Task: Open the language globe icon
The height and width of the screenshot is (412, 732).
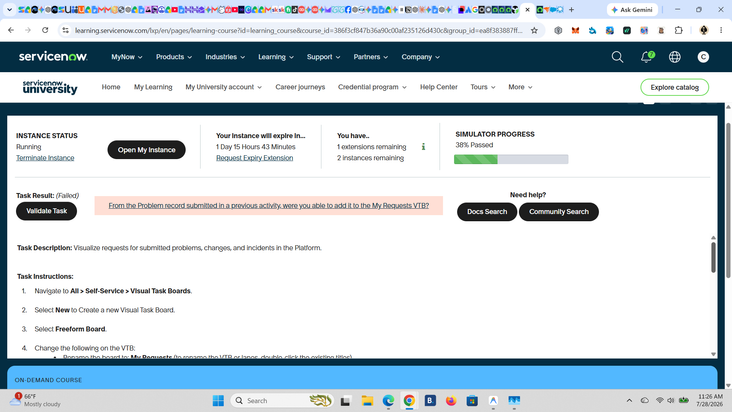Action: coord(675,57)
